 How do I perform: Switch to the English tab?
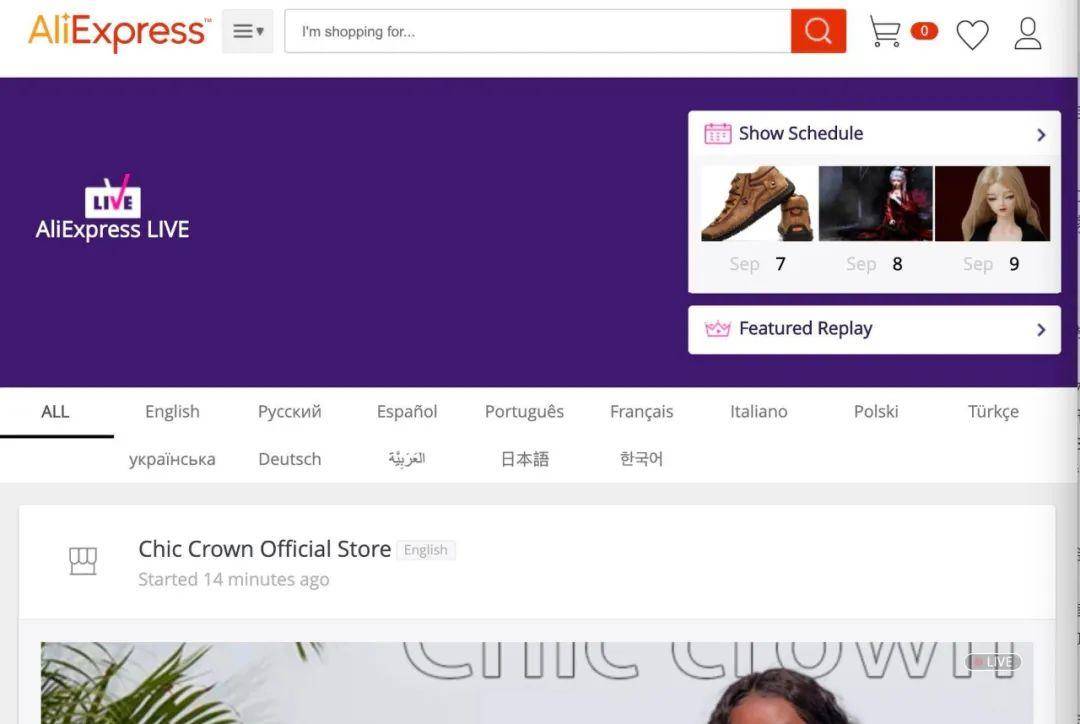click(x=172, y=411)
